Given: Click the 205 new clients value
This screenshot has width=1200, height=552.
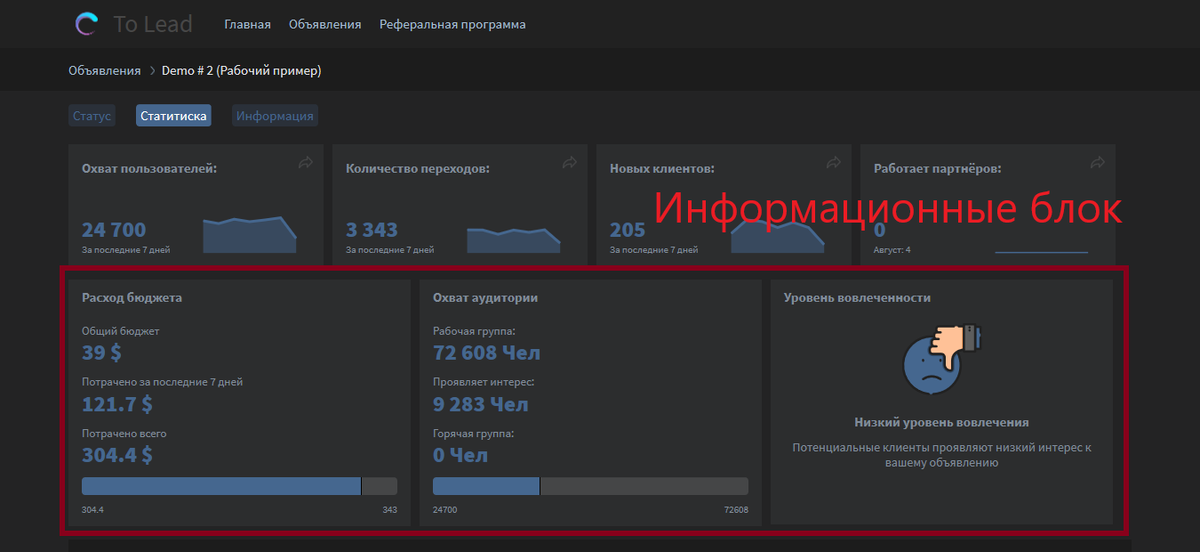Looking at the screenshot, I should coord(627,231).
